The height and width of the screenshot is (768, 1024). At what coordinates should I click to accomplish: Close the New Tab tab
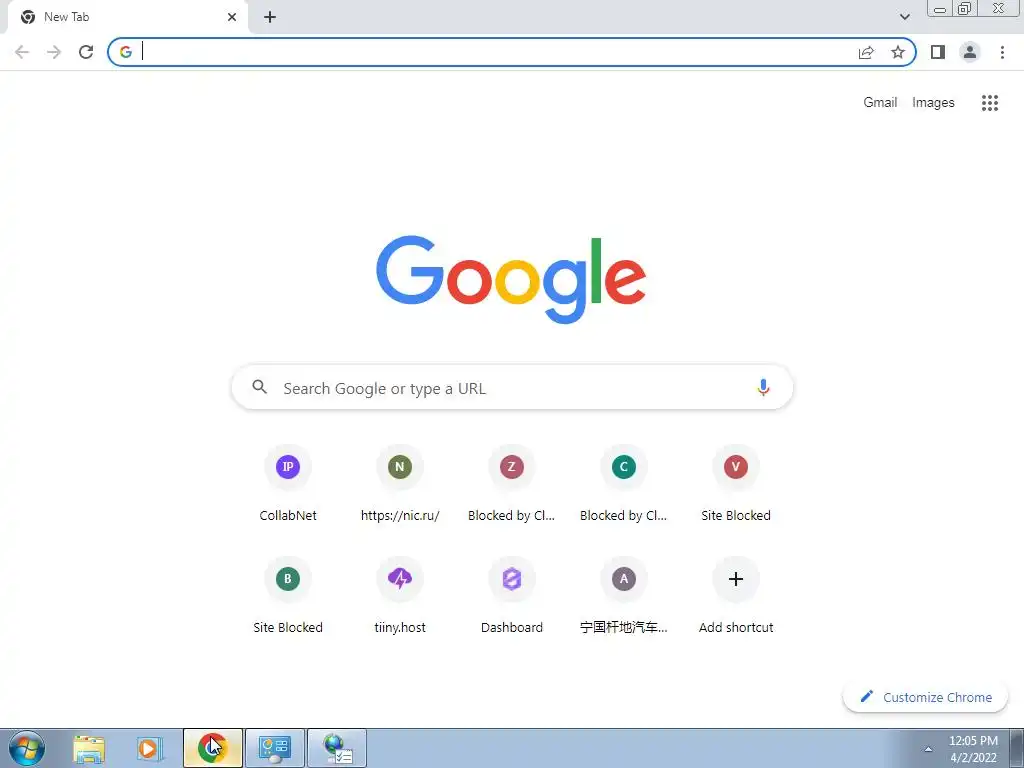232,17
